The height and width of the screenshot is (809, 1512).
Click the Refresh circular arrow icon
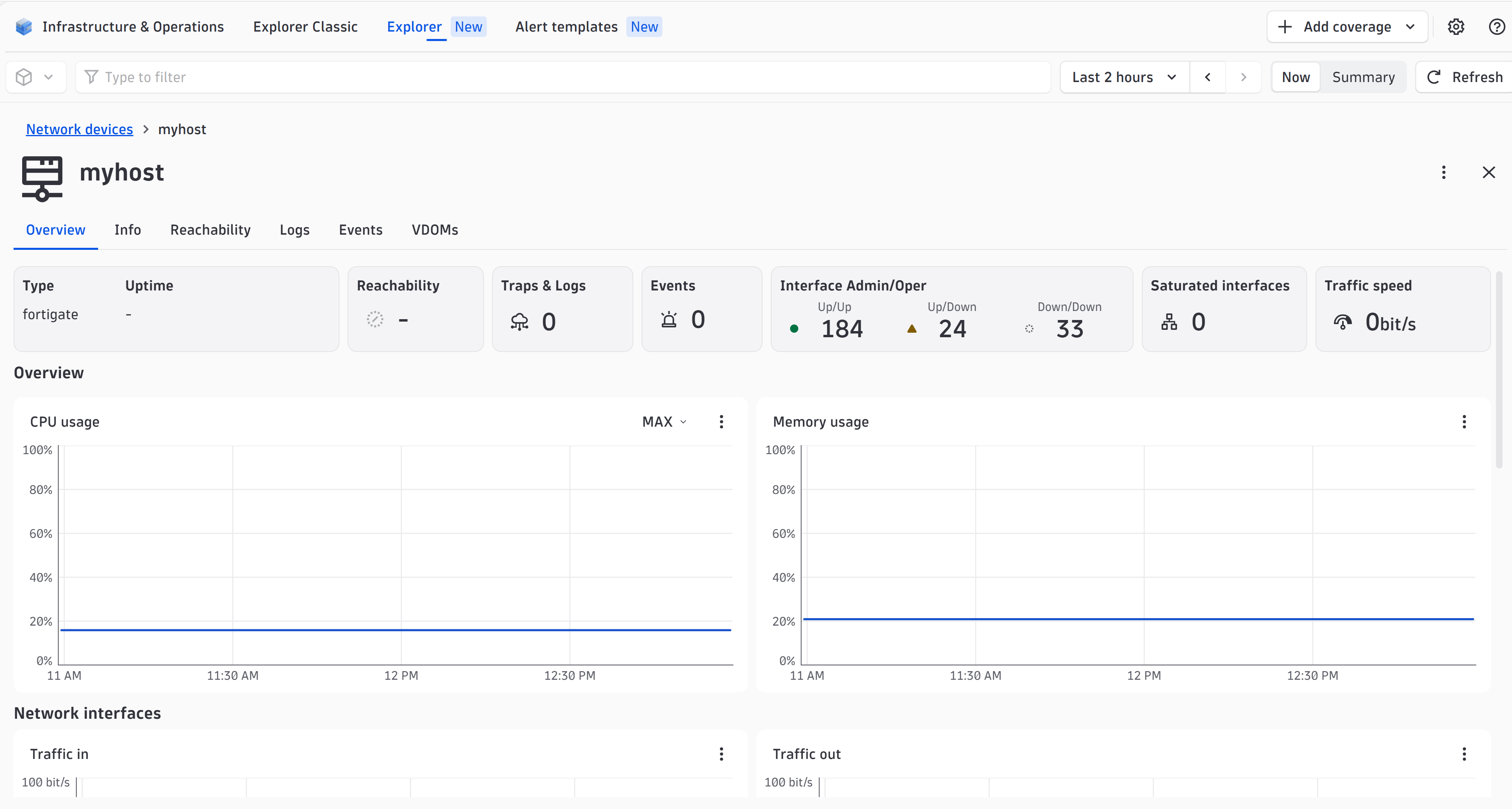[x=1434, y=78]
